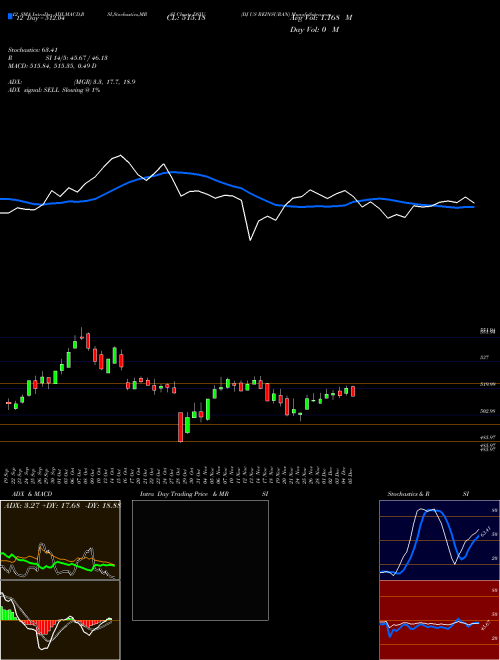Click the 'ADX signal: SELL Slowing @ 1%' text
The width and height of the screenshot is (500, 660).
point(54,90)
